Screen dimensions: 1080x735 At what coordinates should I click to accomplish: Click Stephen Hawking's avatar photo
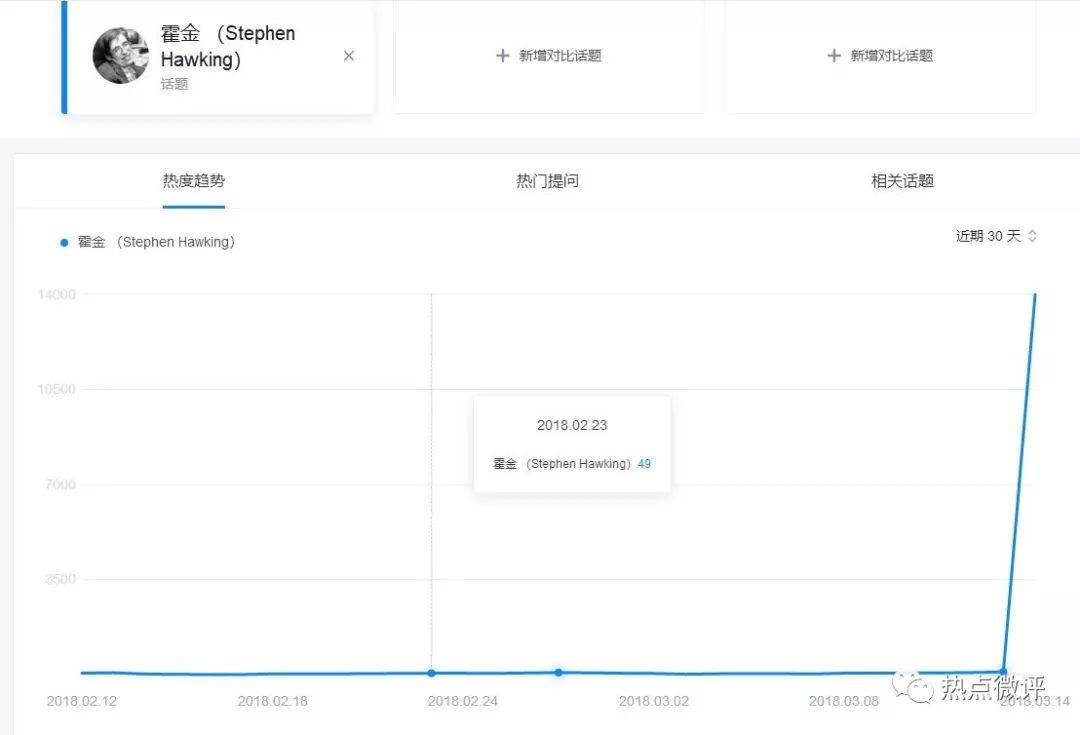[120, 55]
